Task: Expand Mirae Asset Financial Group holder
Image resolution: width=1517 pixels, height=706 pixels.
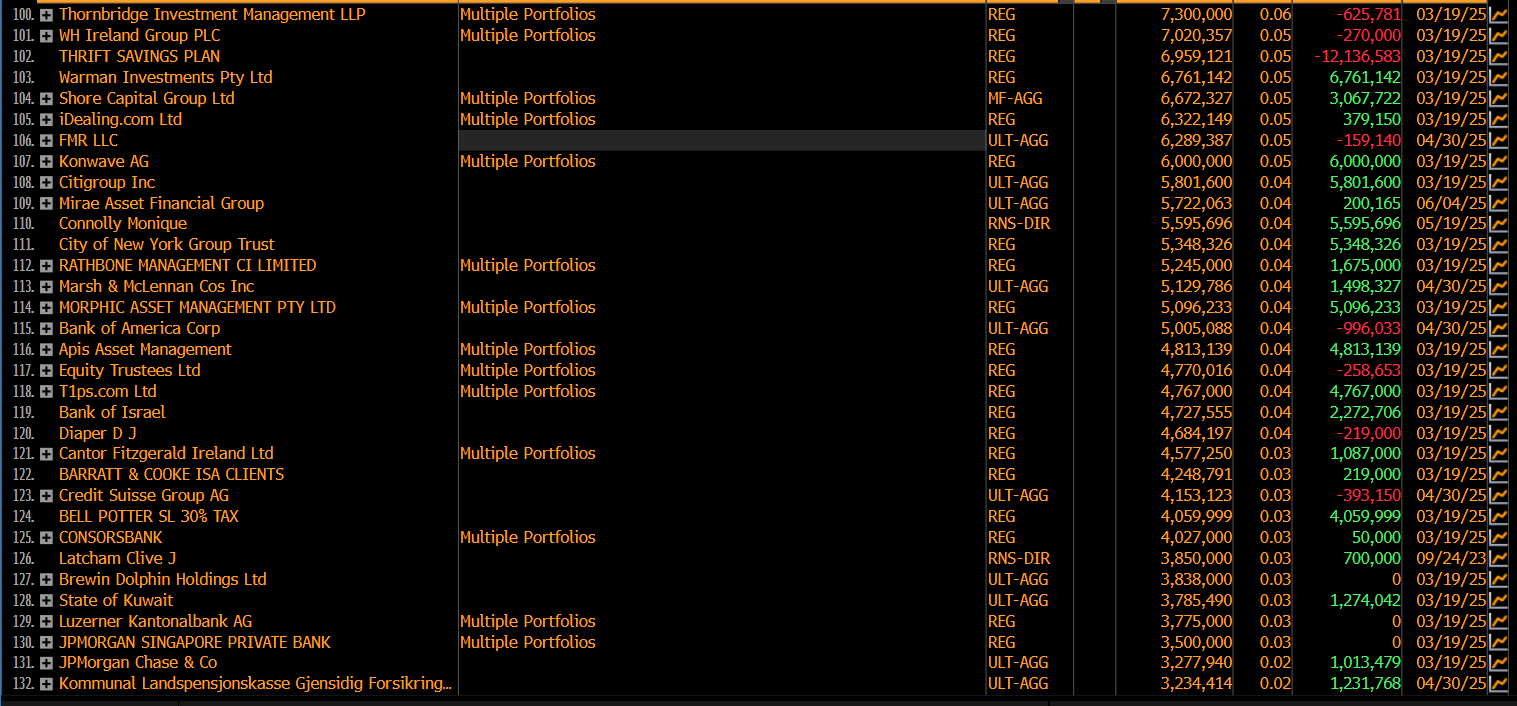Action: [x=46, y=204]
